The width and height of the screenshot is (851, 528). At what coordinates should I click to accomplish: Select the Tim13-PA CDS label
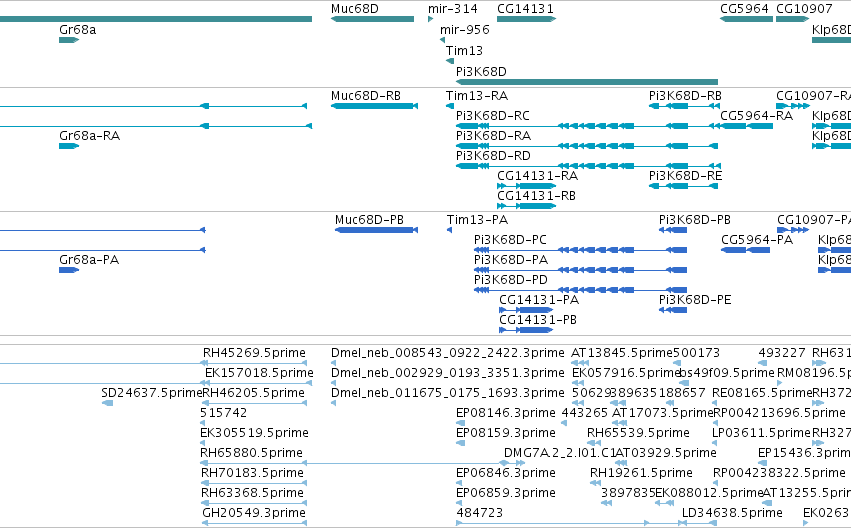477,220
